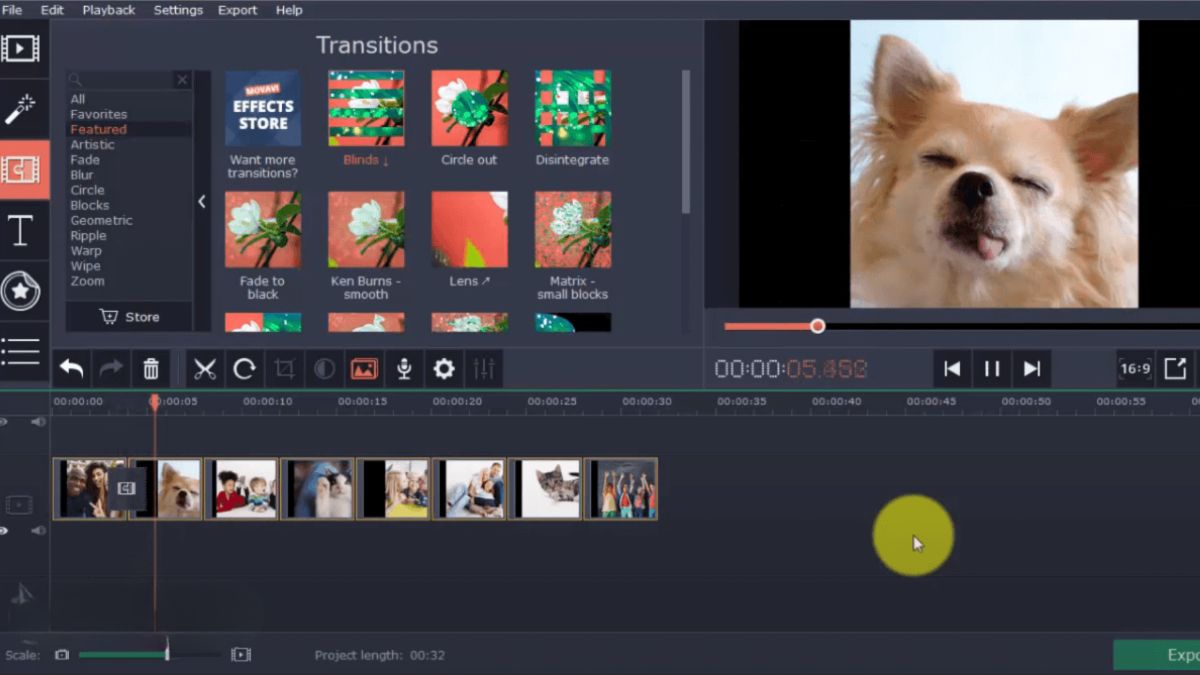This screenshot has height=675, width=1200.
Task: Open the Color adjustments tool
Action: 323,368
